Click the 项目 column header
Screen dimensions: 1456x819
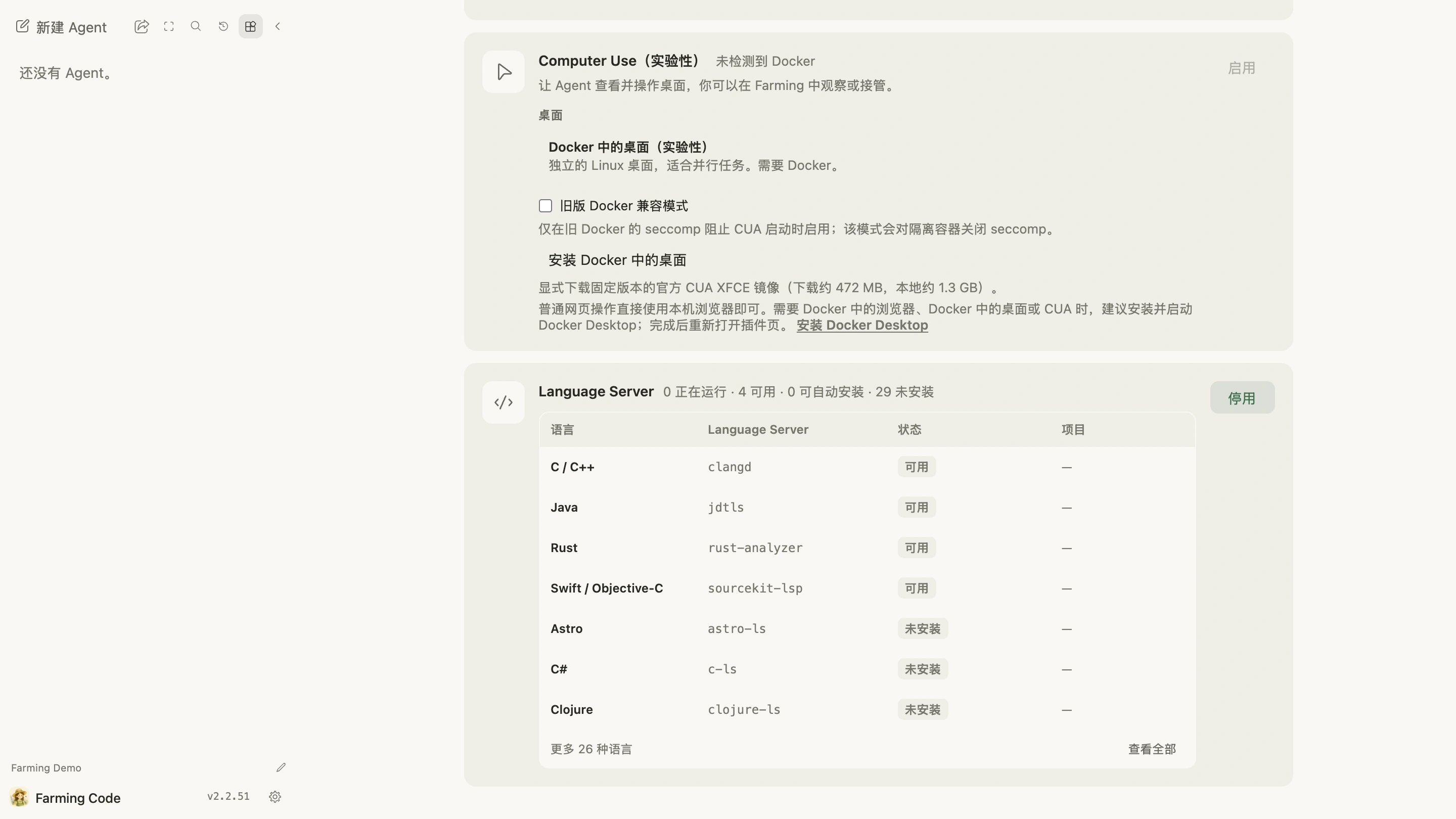pos(1073,430)
